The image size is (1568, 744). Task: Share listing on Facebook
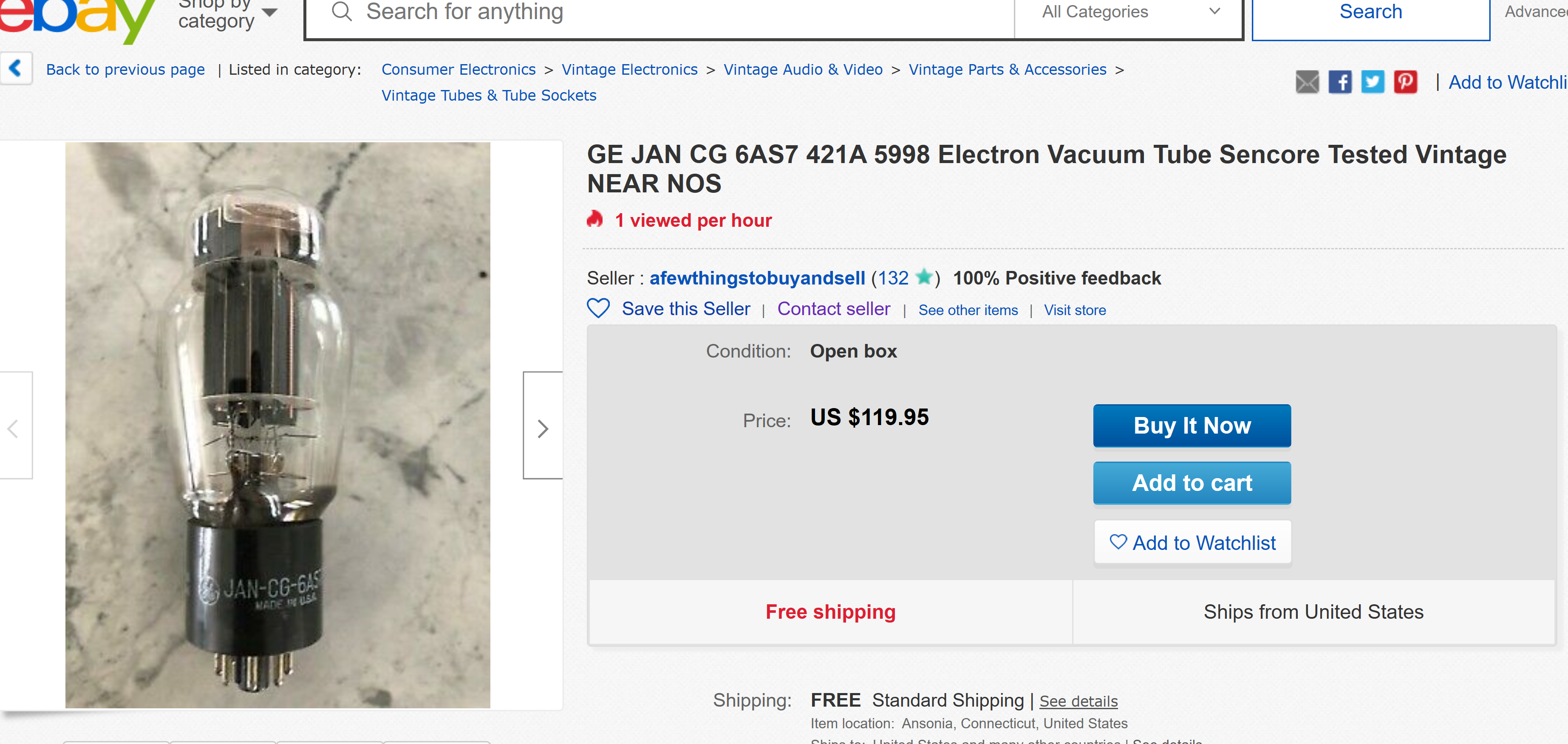pos(1340,82)
